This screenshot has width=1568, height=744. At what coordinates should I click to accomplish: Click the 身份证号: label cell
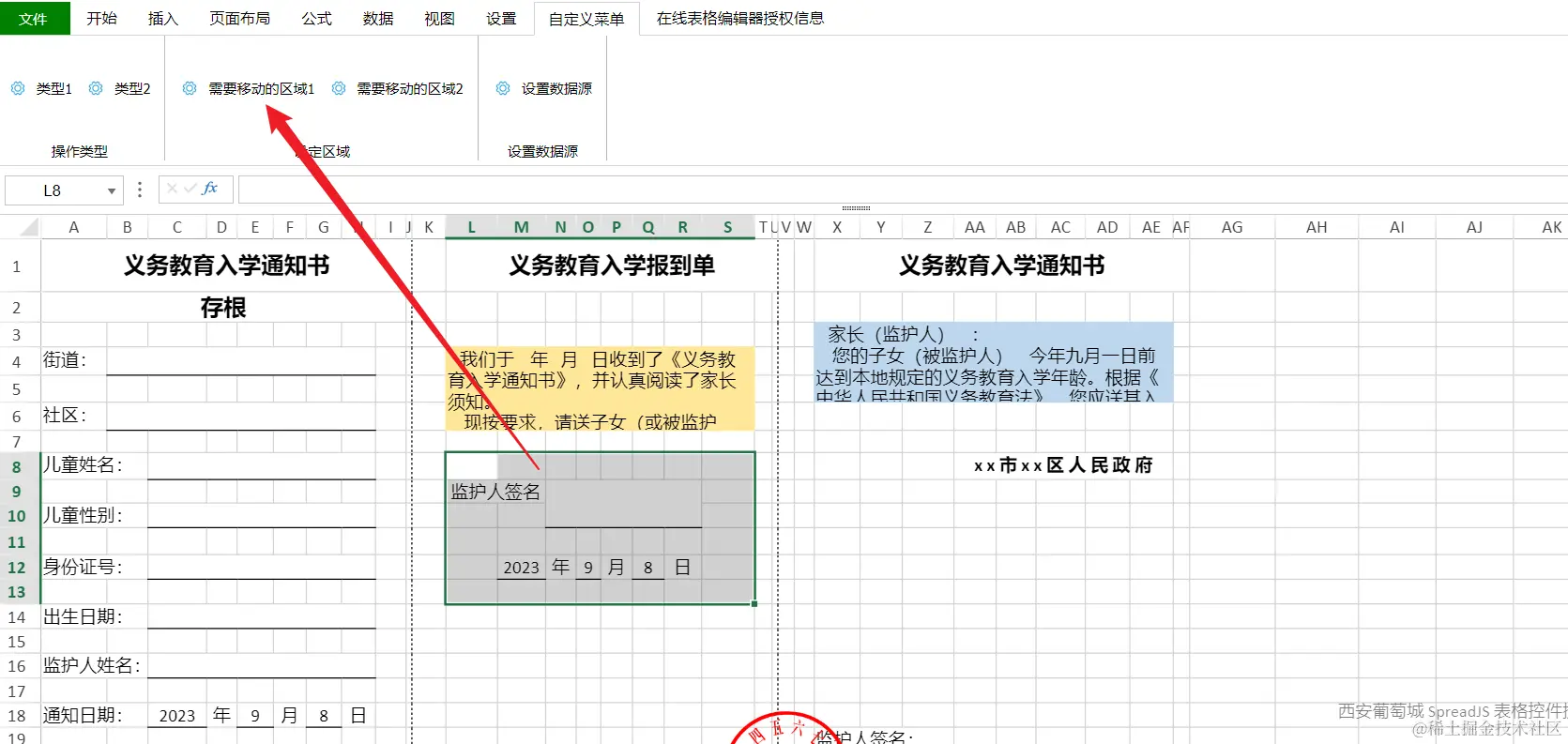pyautogui.click(x=93, y=568)
